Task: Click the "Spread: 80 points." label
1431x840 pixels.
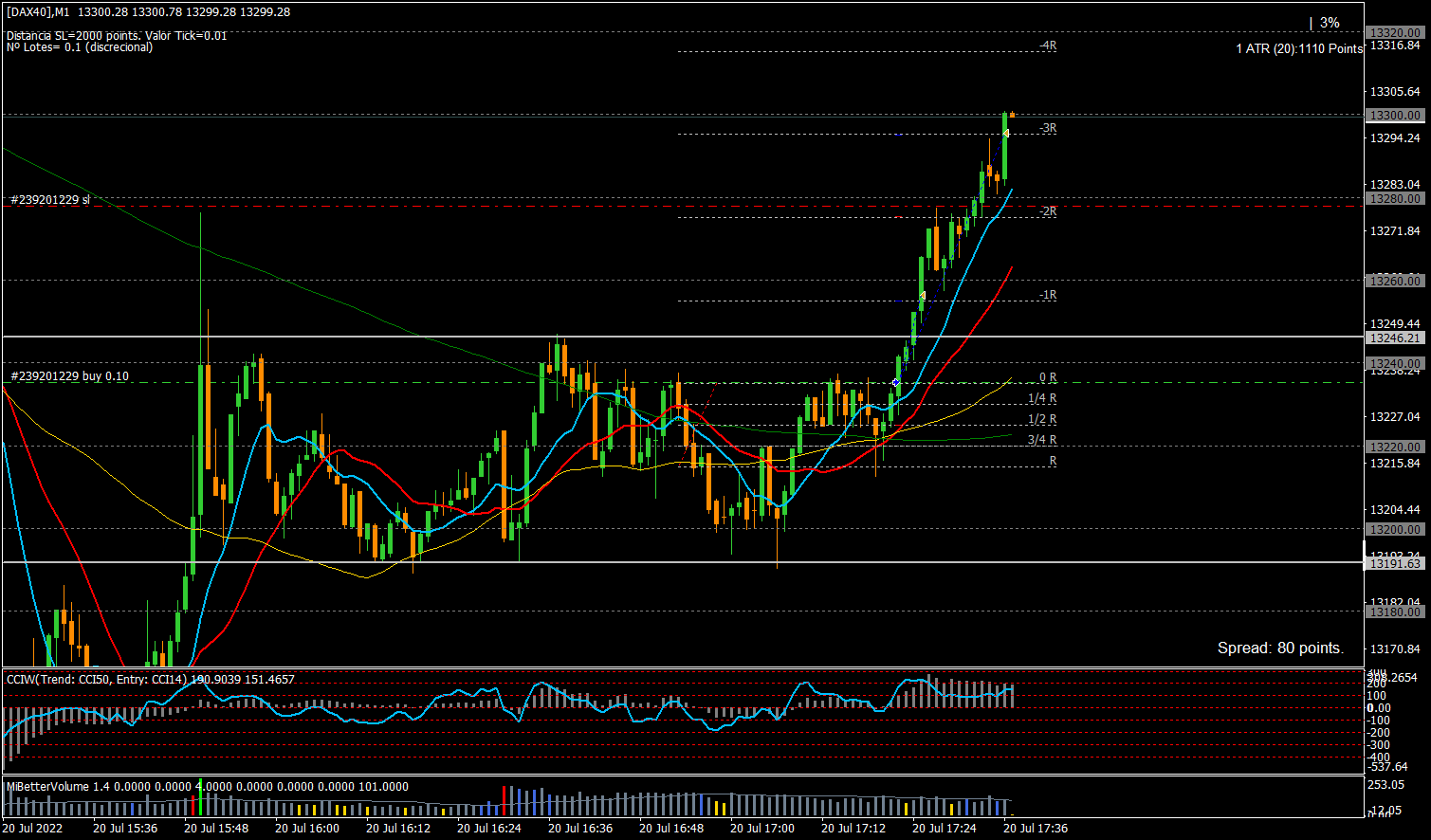Action: tap(1280, 648)
